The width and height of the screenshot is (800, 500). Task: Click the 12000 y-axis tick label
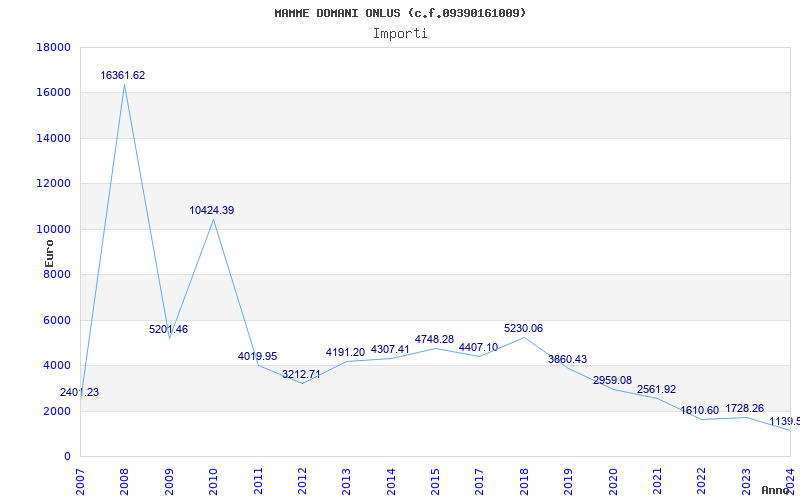pos(53,184)
